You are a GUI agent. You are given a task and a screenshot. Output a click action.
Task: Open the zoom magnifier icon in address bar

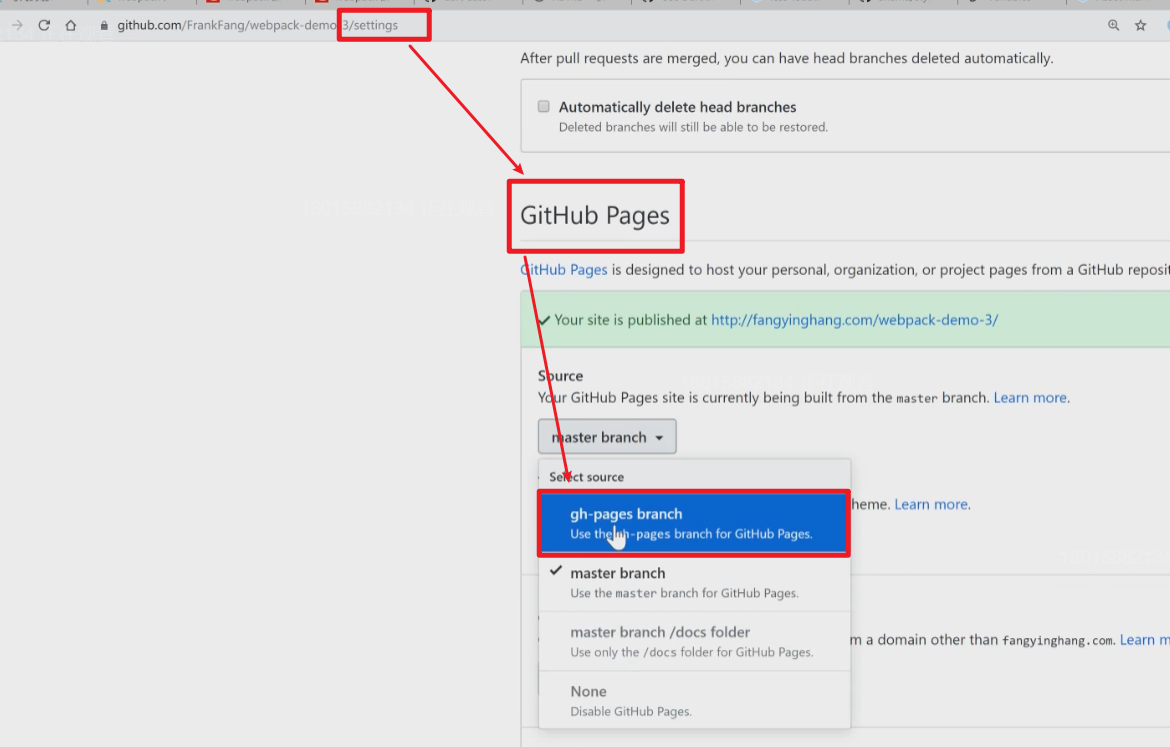tap(1113, 25)
